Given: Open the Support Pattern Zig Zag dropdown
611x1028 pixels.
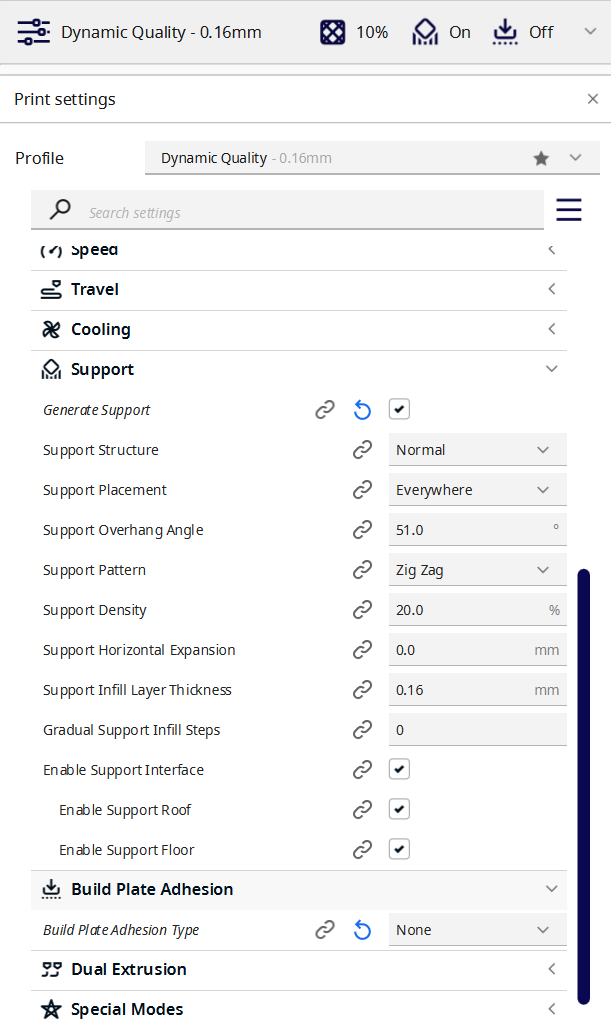Looking at the screenshot, I should coord(477,570).
